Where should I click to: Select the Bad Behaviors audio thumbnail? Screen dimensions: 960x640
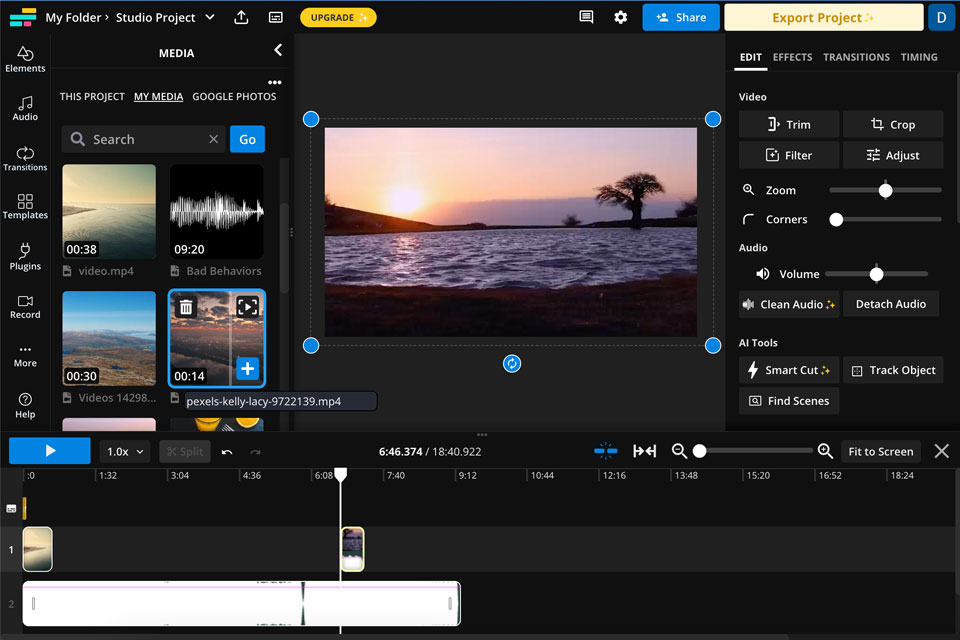coord(217,211)
